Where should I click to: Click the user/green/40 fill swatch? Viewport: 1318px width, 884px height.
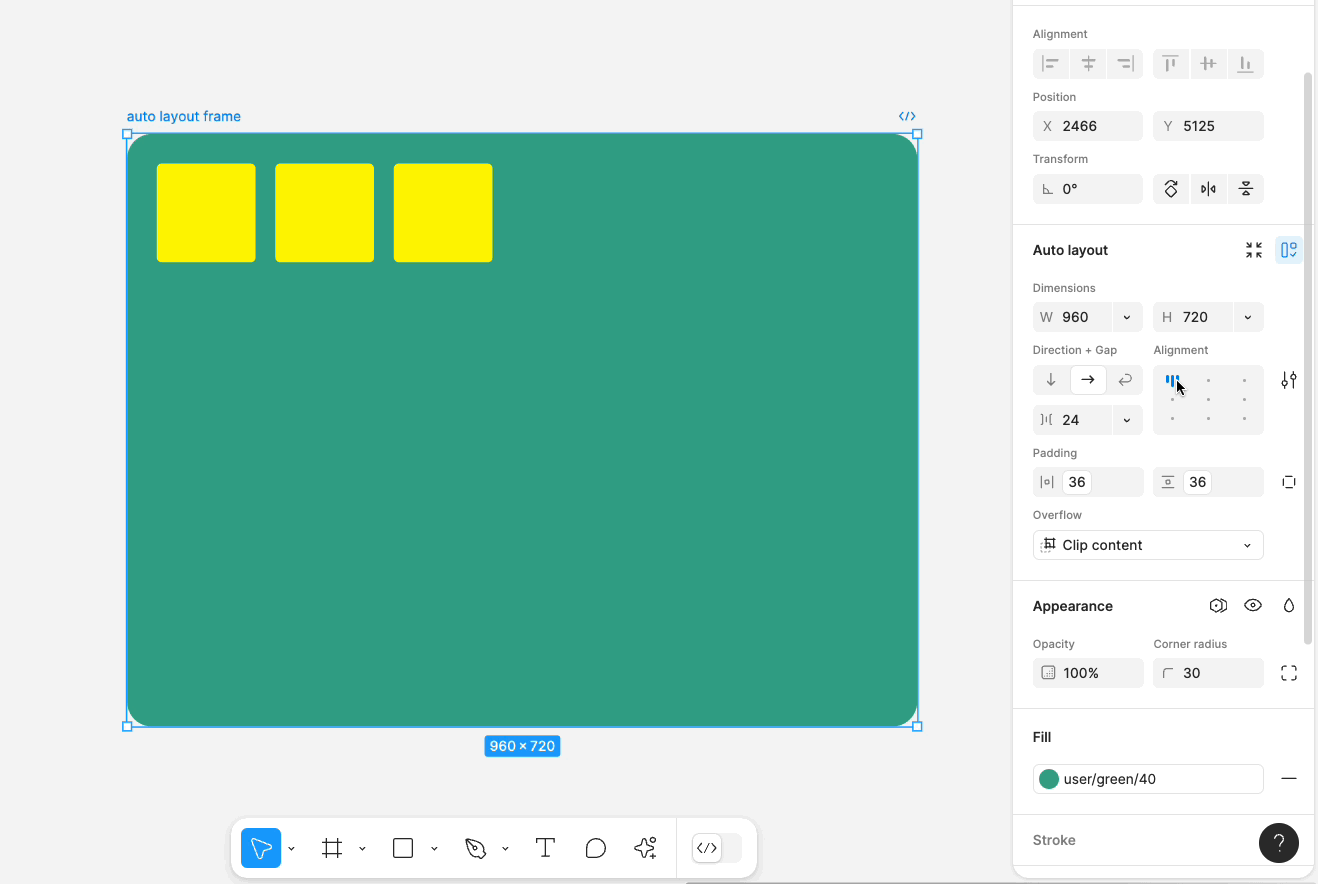[x=1049, y=779]
